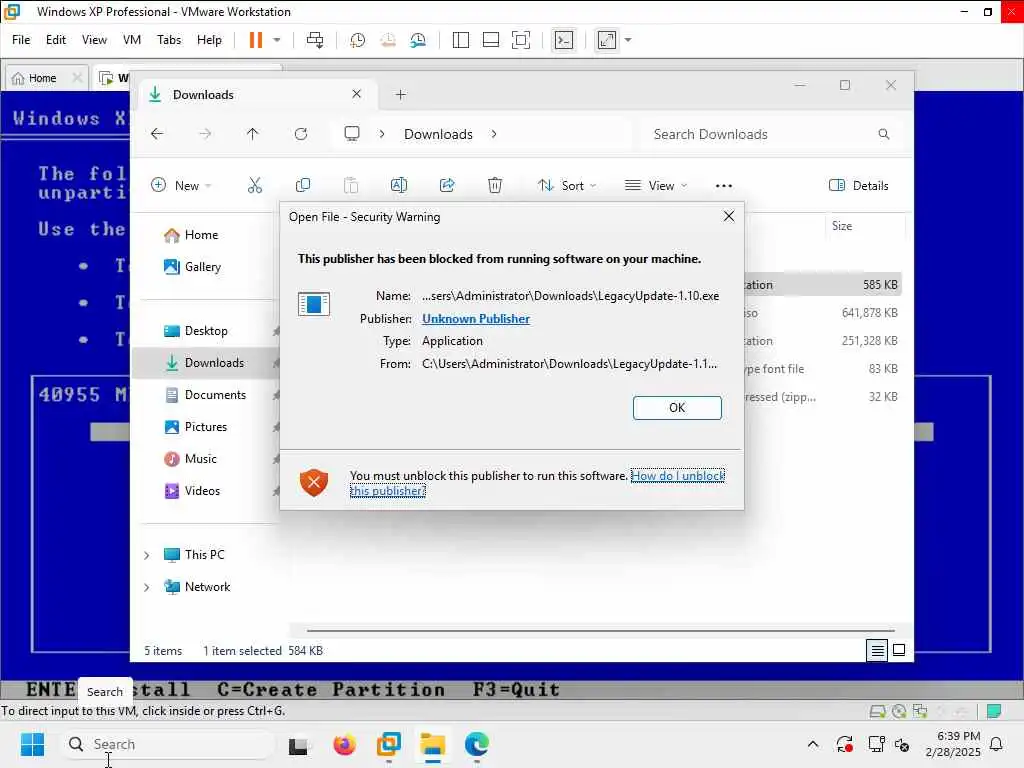The height and width of the screenshot is (768, 1024).
Task: Expand the This PC tree node
Action: tap(147, 555)
